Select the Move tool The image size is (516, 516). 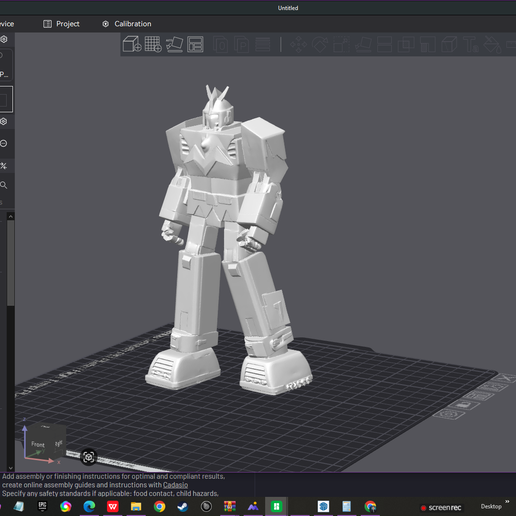click(x=298, y=44)
